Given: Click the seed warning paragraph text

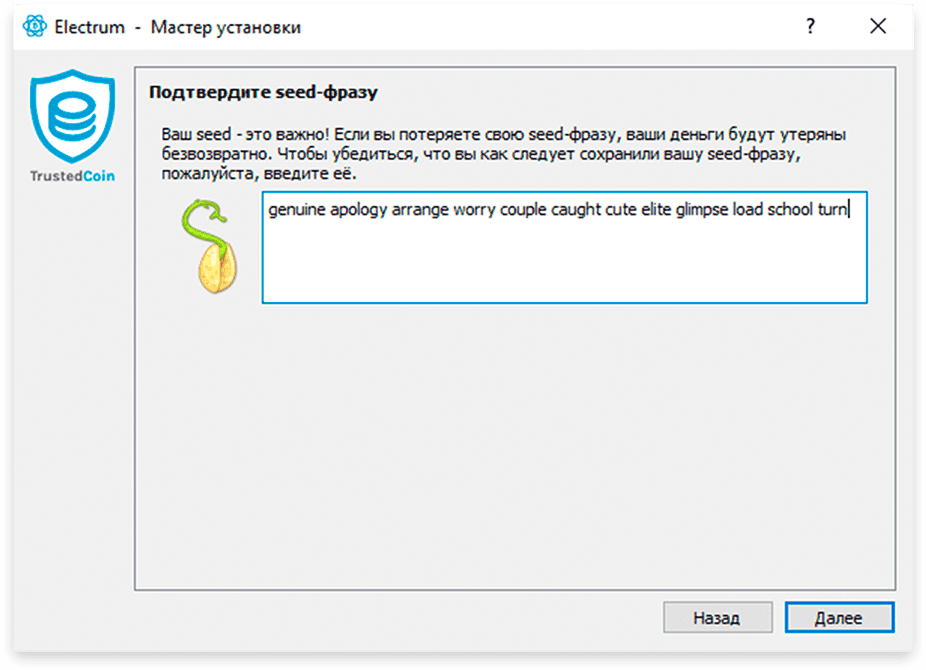Looking at the screenshot, I should pos(503,153).
